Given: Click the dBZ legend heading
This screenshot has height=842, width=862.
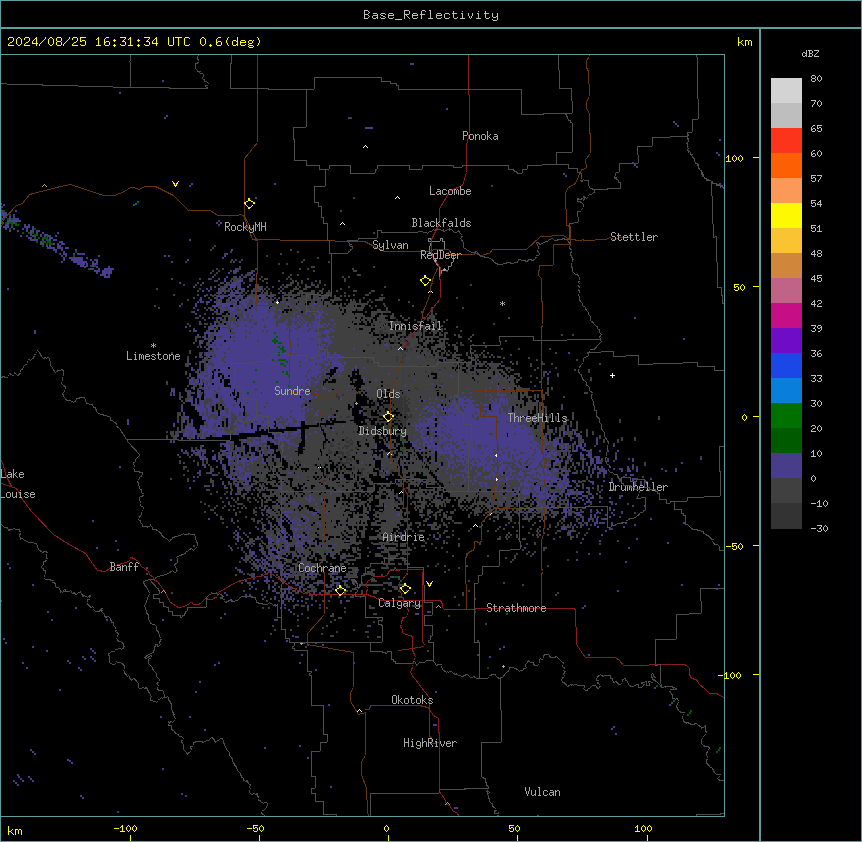Looking at the screenshot, I should (x=810, y=54).
